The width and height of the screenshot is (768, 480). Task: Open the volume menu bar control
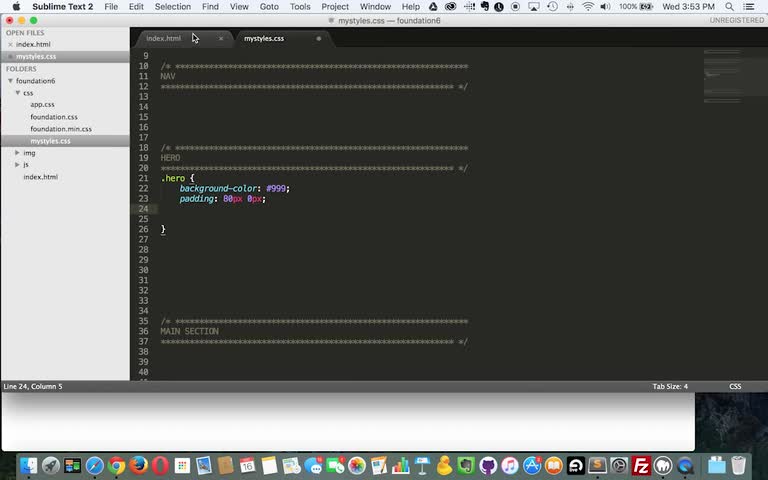(605, 6)
